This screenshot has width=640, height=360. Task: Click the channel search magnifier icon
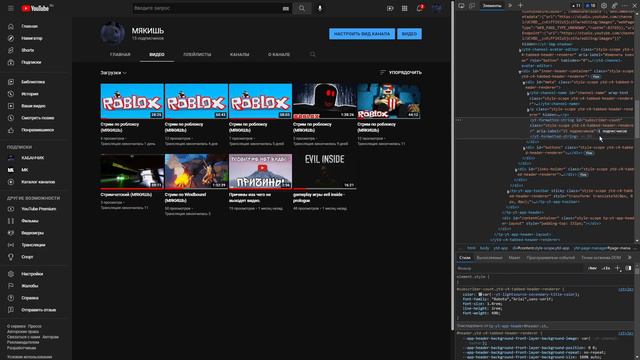[313, 54]
